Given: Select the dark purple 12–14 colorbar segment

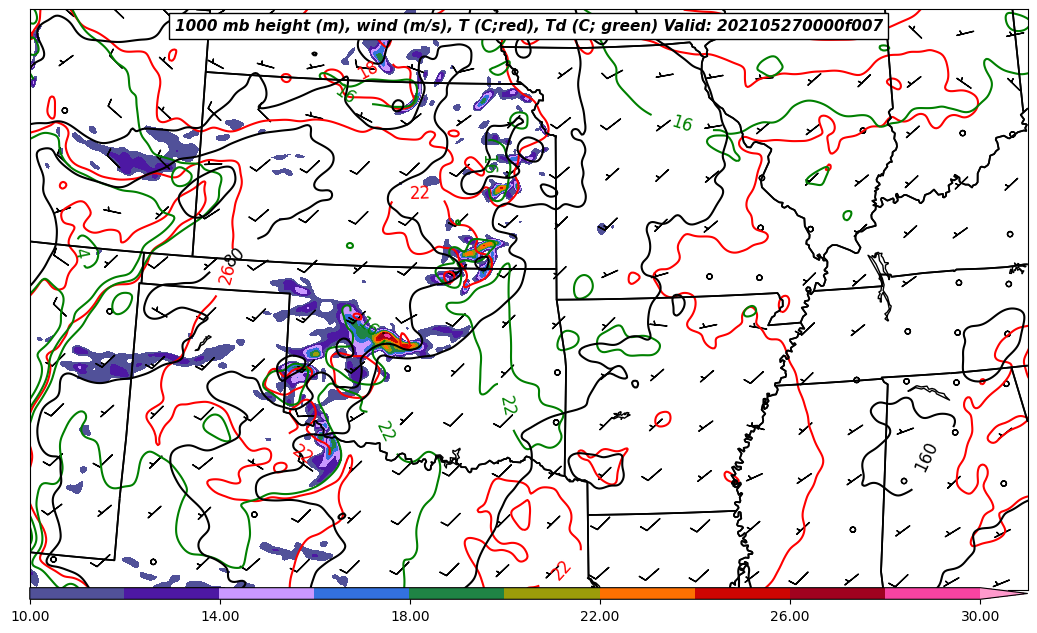Looking at the screenshot, I should coord(172,593).
